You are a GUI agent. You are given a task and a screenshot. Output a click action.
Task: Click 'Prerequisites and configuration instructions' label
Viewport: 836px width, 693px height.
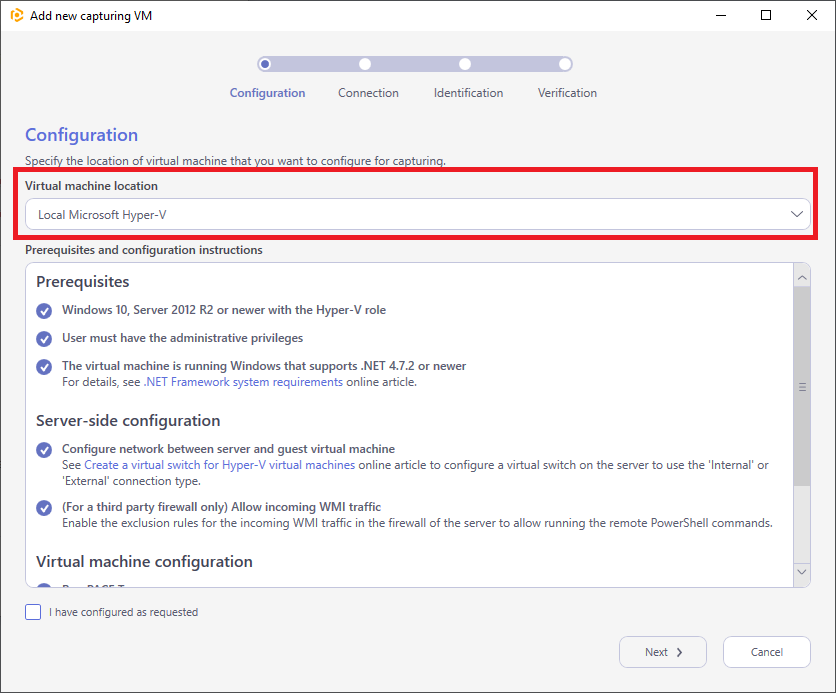[144, 250]
